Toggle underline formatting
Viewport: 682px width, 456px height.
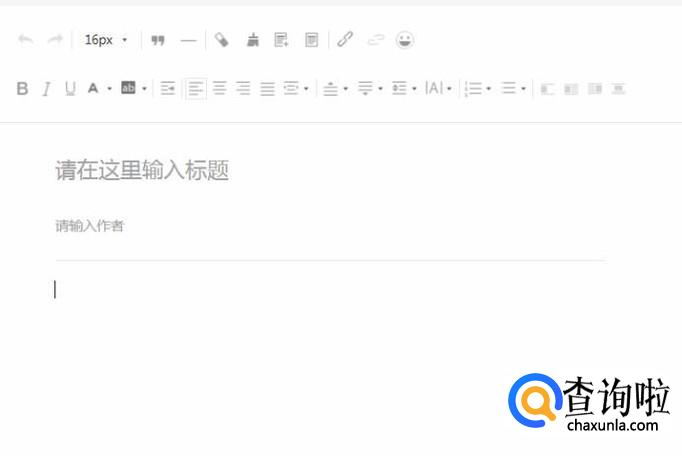click(x=70, y=89)
